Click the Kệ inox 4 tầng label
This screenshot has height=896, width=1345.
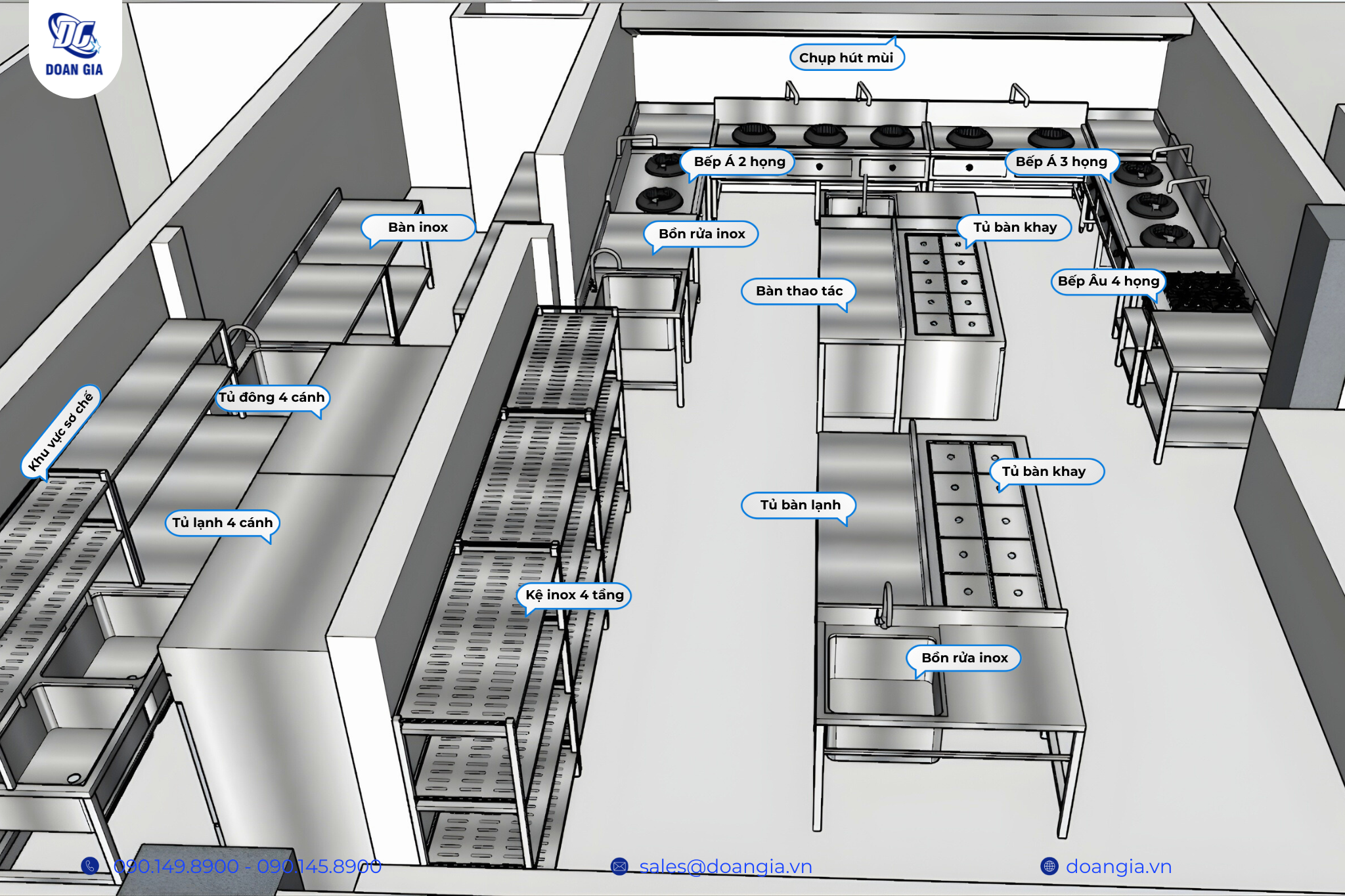click(x=574, y=595)
